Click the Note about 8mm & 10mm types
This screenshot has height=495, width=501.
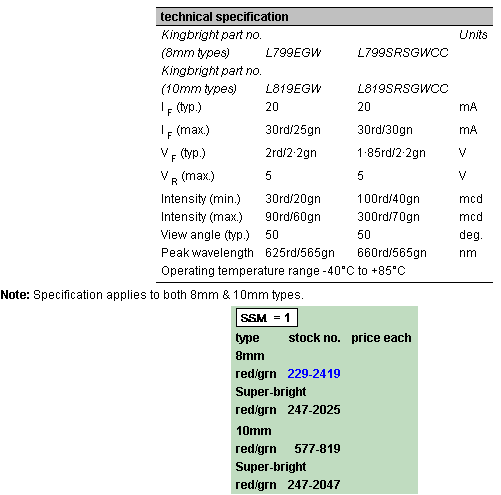(152, 295)
